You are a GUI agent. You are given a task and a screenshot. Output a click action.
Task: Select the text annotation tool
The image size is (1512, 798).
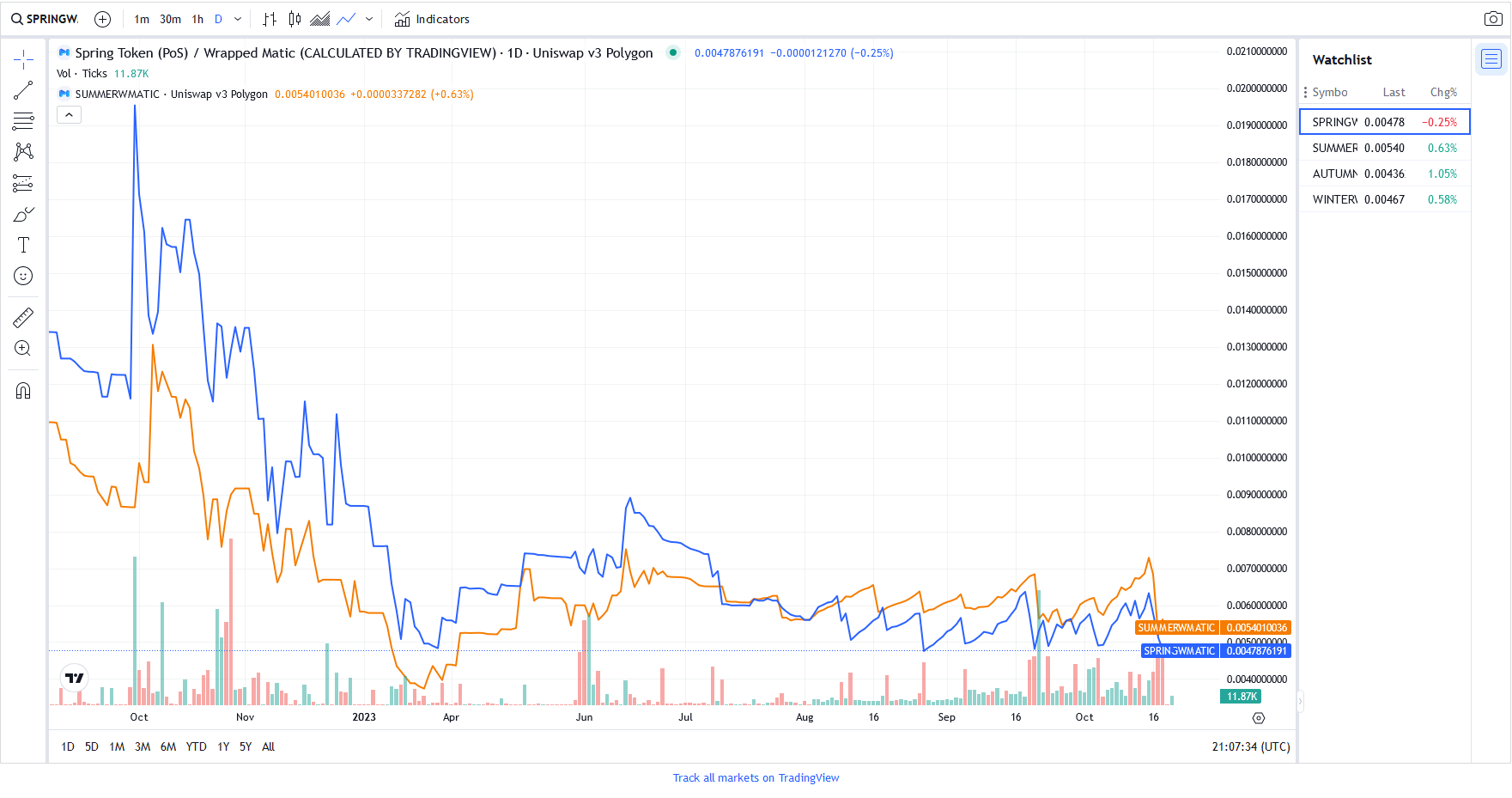click(x=23, y=245)
